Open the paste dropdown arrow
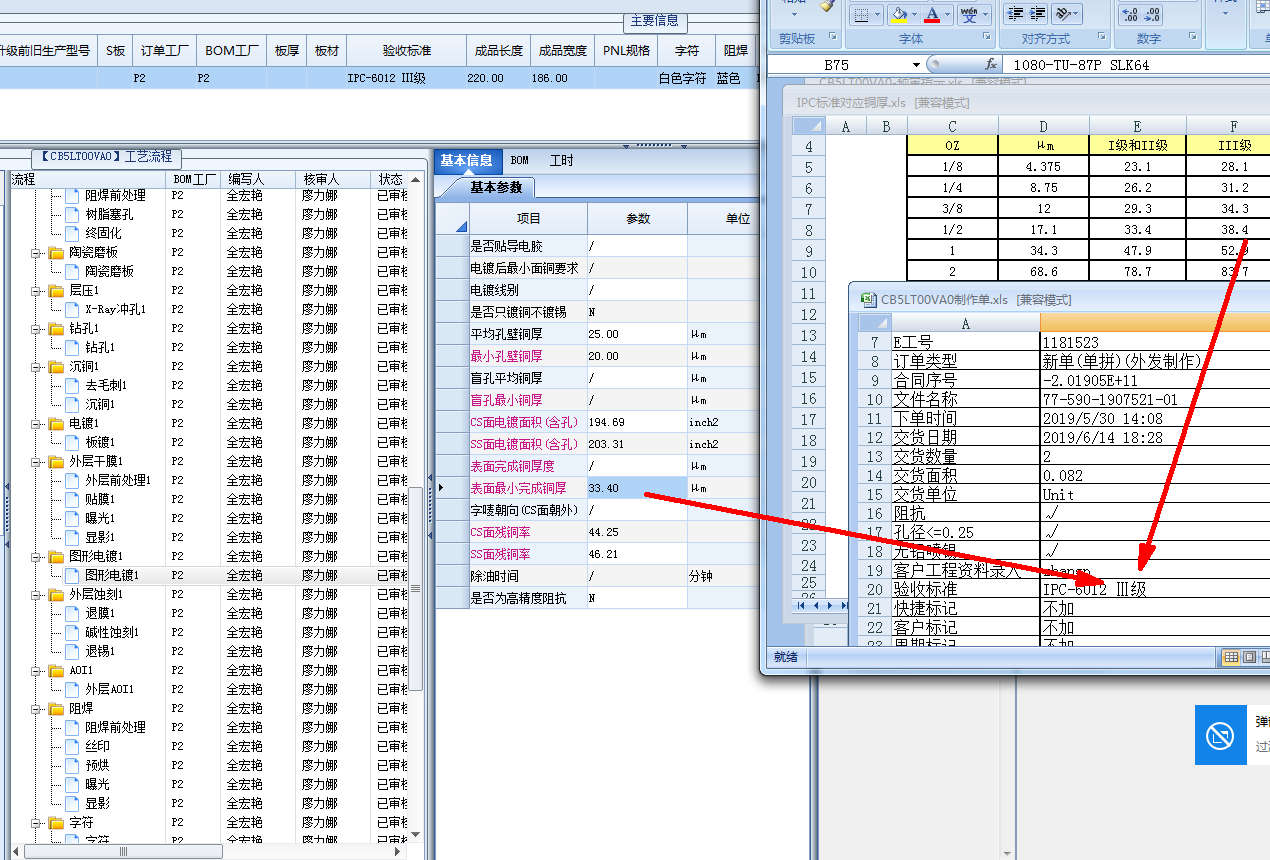The height and width of the screenshot is (860, 1270). pyautogui.click(x=794, y=14)
